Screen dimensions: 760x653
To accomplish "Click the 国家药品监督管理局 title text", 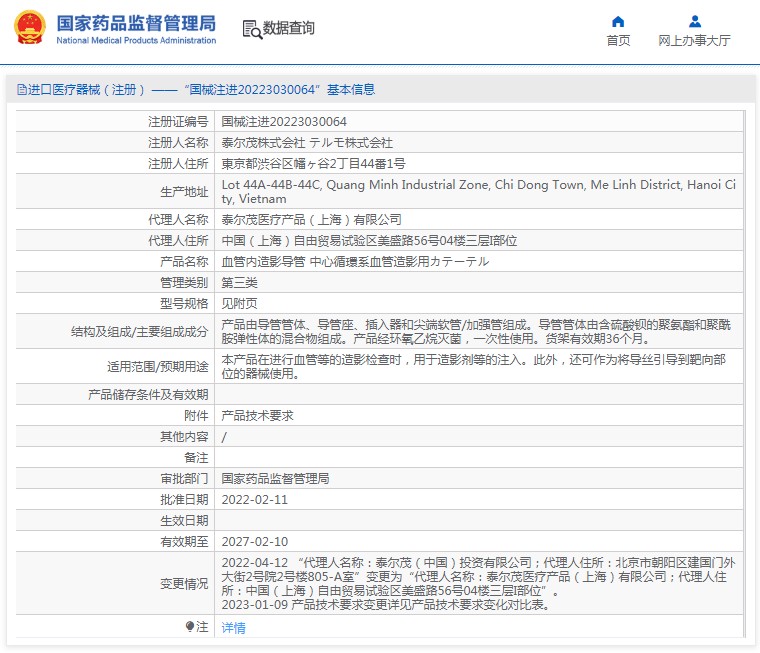I will [x=135, y=22].
